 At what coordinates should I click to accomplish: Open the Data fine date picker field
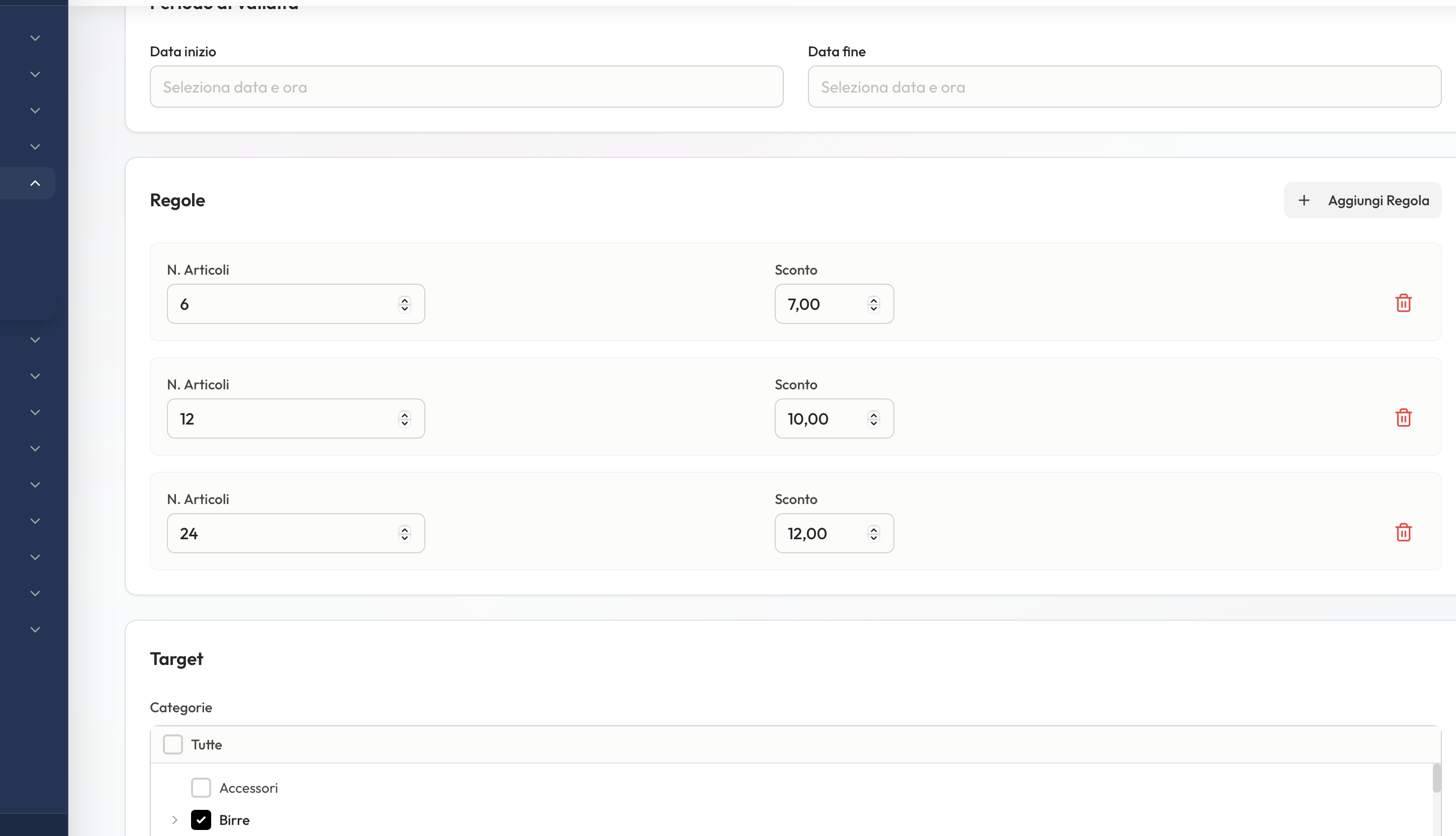pos(1124,87)
